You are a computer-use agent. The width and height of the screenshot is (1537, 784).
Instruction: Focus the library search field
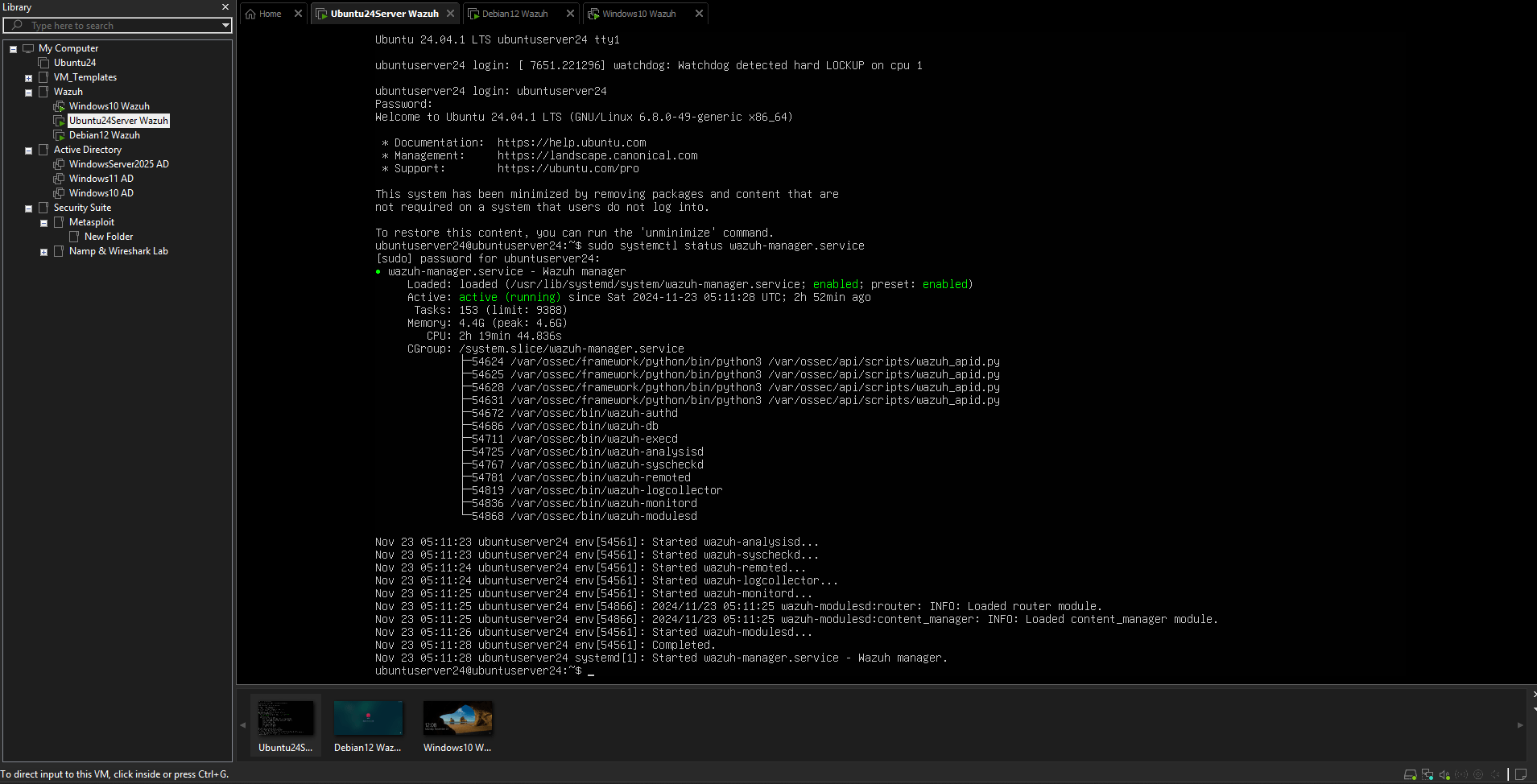118,26
